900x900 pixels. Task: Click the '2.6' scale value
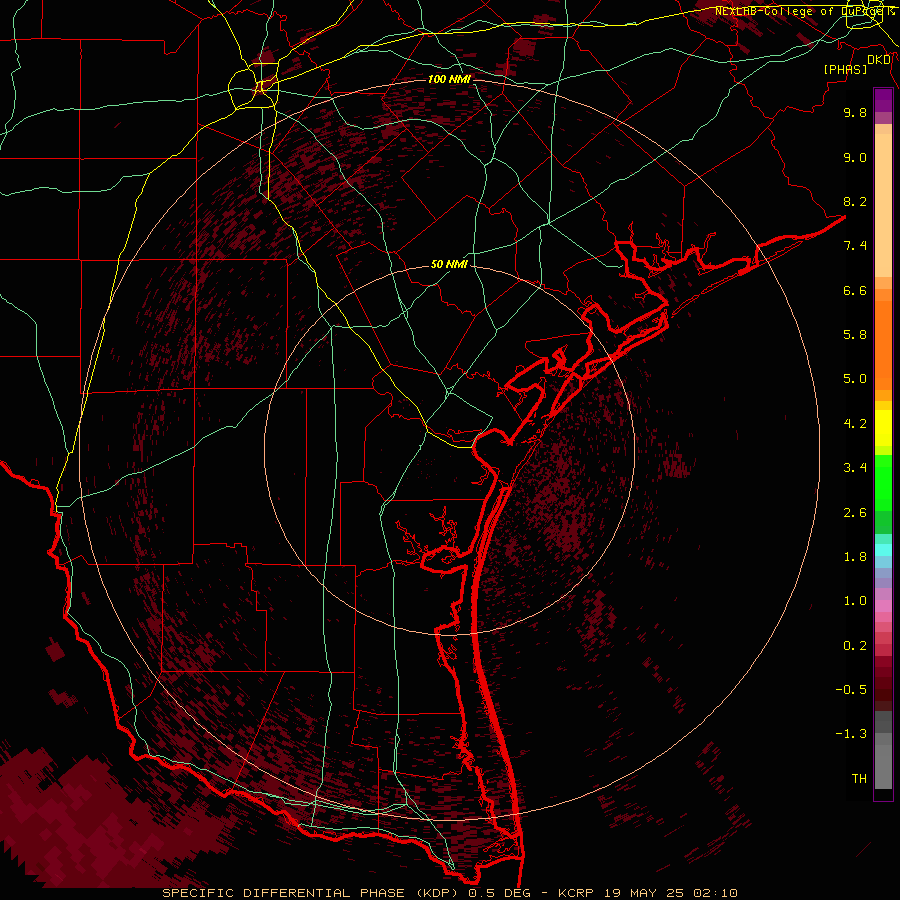[x=855, y=513]
